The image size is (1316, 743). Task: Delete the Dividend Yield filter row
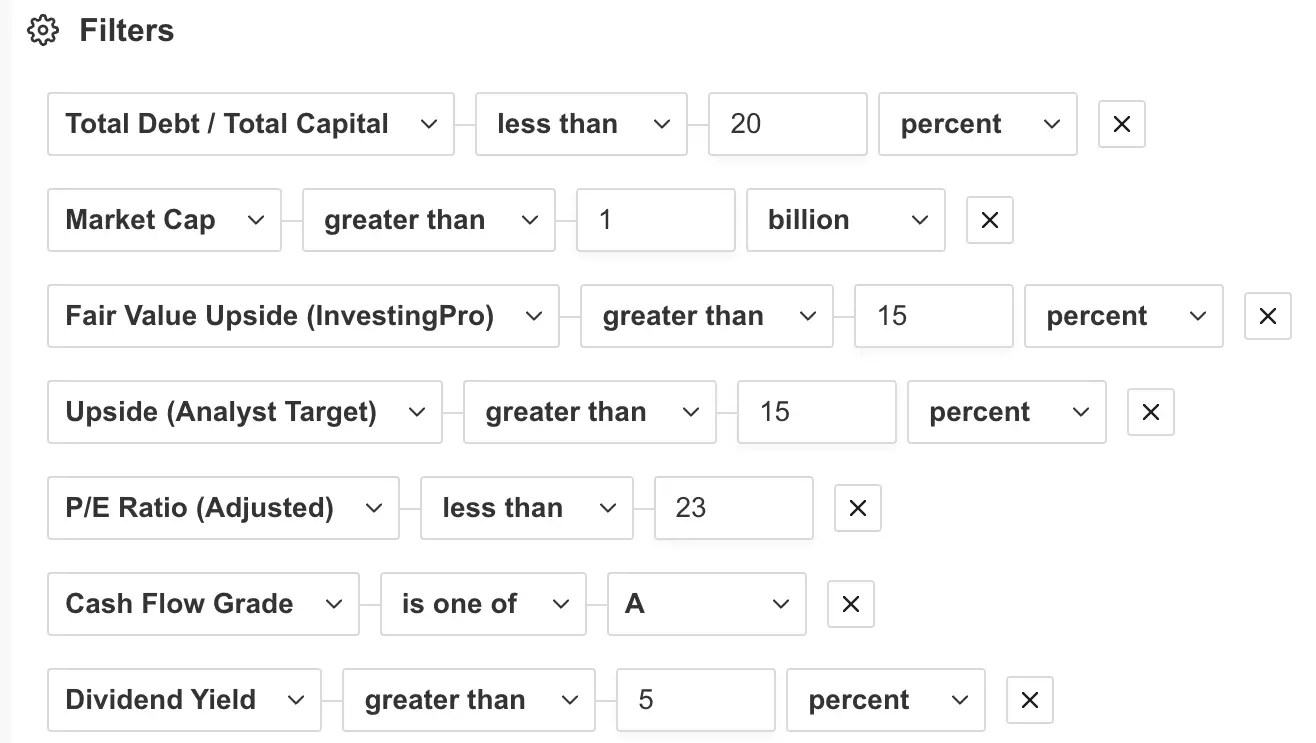tap(1030, 700)
